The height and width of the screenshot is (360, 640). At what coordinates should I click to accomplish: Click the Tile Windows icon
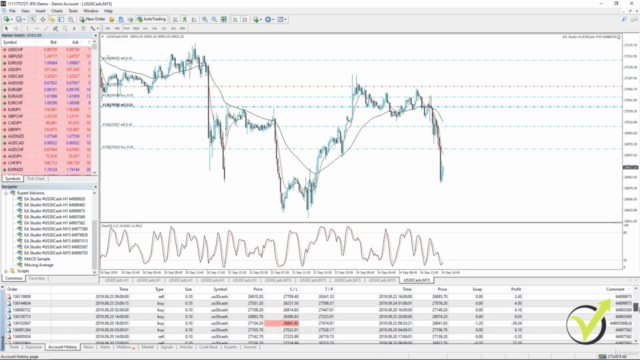(224, 19)
